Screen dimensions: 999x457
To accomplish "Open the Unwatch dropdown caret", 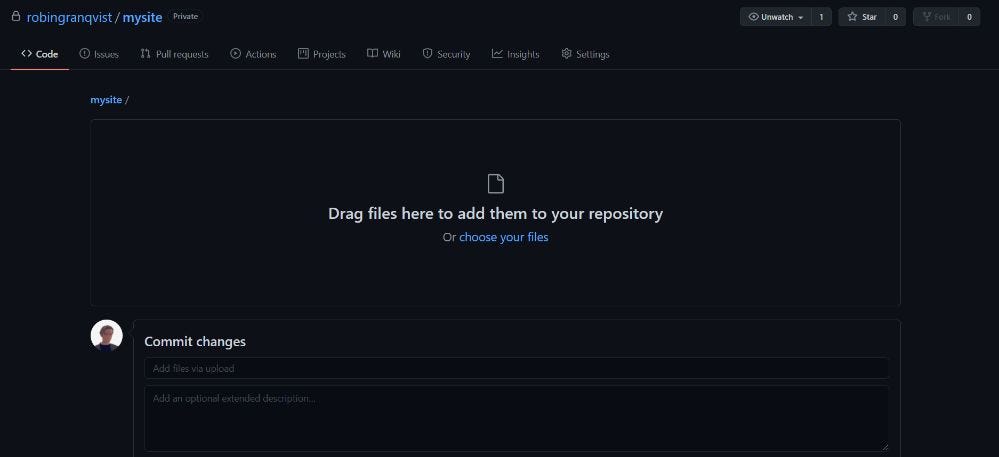I will 800,18.
